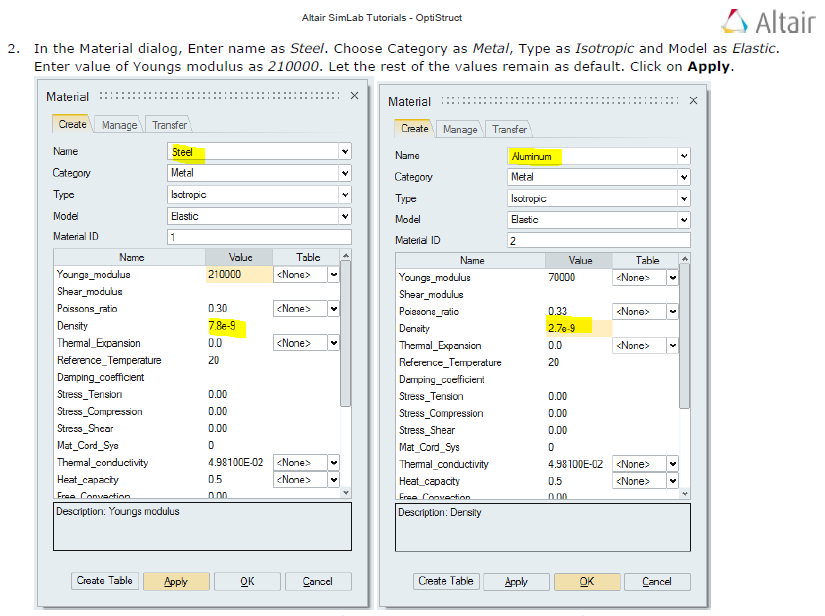
Task: Expand Thermal_conductivity Table dropdown in Aluminum dialog
Action: tap(672, 464)
